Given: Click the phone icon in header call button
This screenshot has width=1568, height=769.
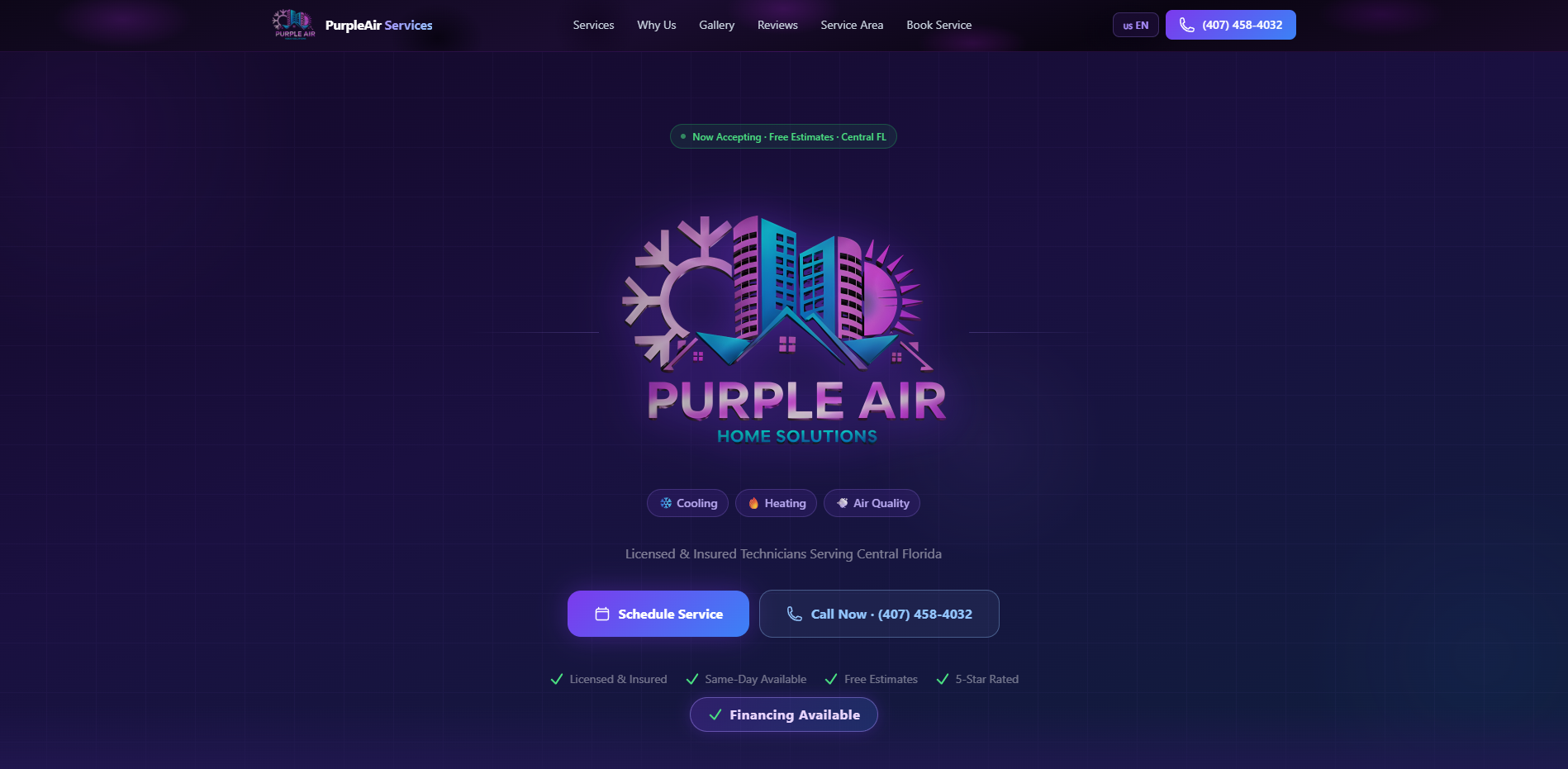Looking at the screenshot, I should [x=1187, y=25].
